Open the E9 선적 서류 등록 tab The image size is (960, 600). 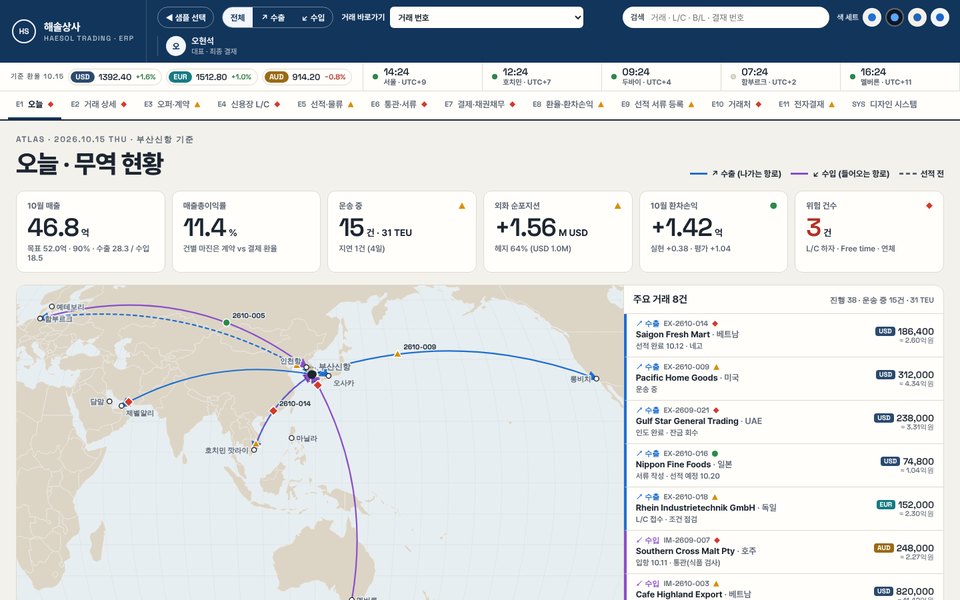pos(658,105)
